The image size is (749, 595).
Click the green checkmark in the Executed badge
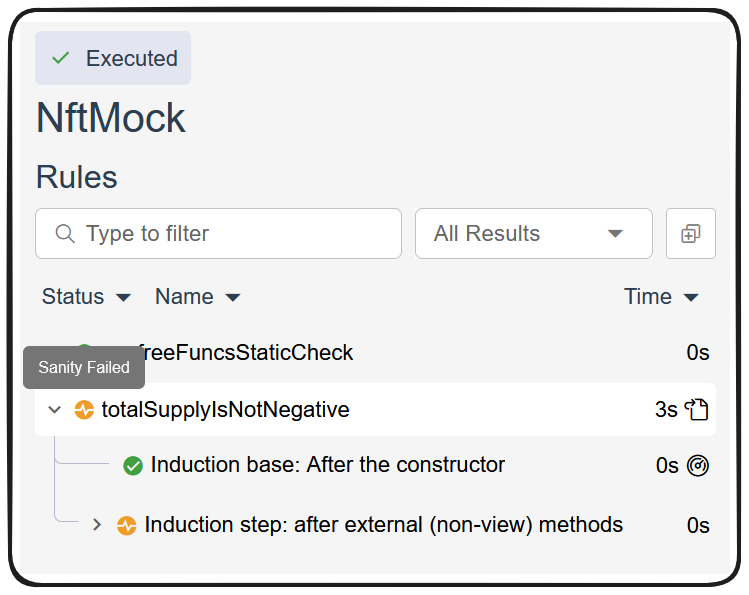(x=61, y=58)
